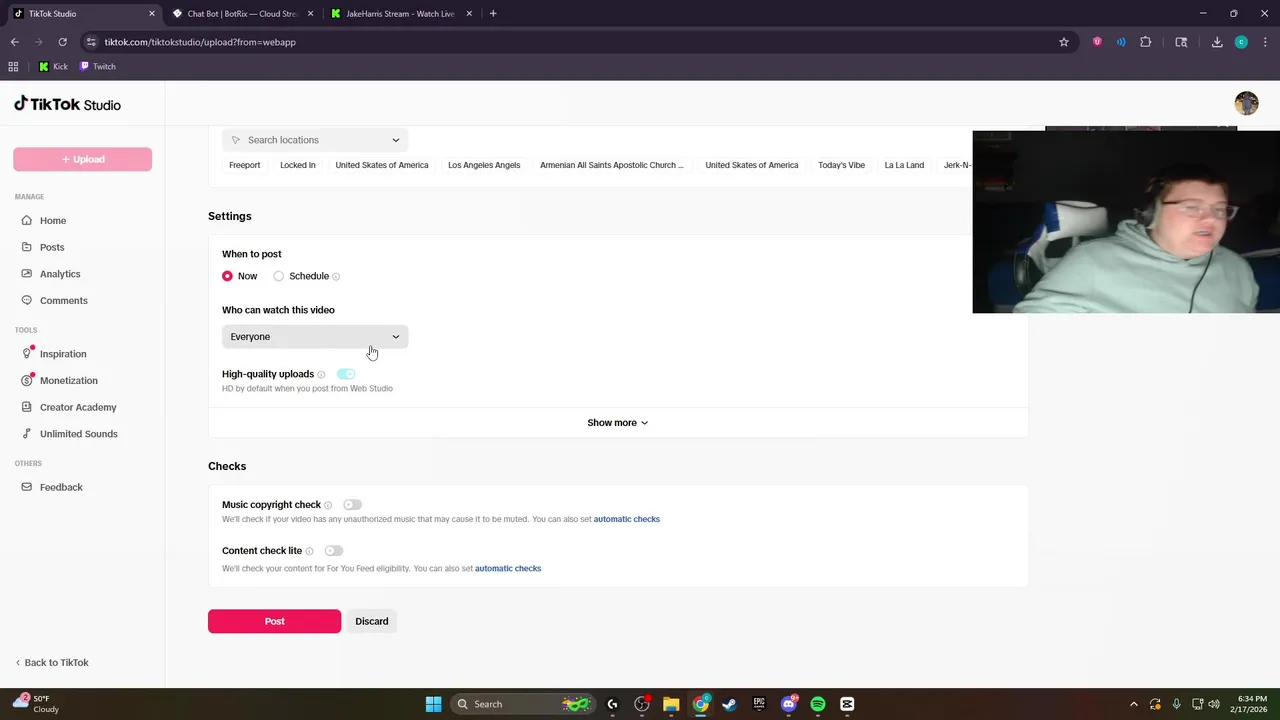1280x720 pixels.
Task: Open the Epic Games taskbar icon
Action: tap(759, 704)
